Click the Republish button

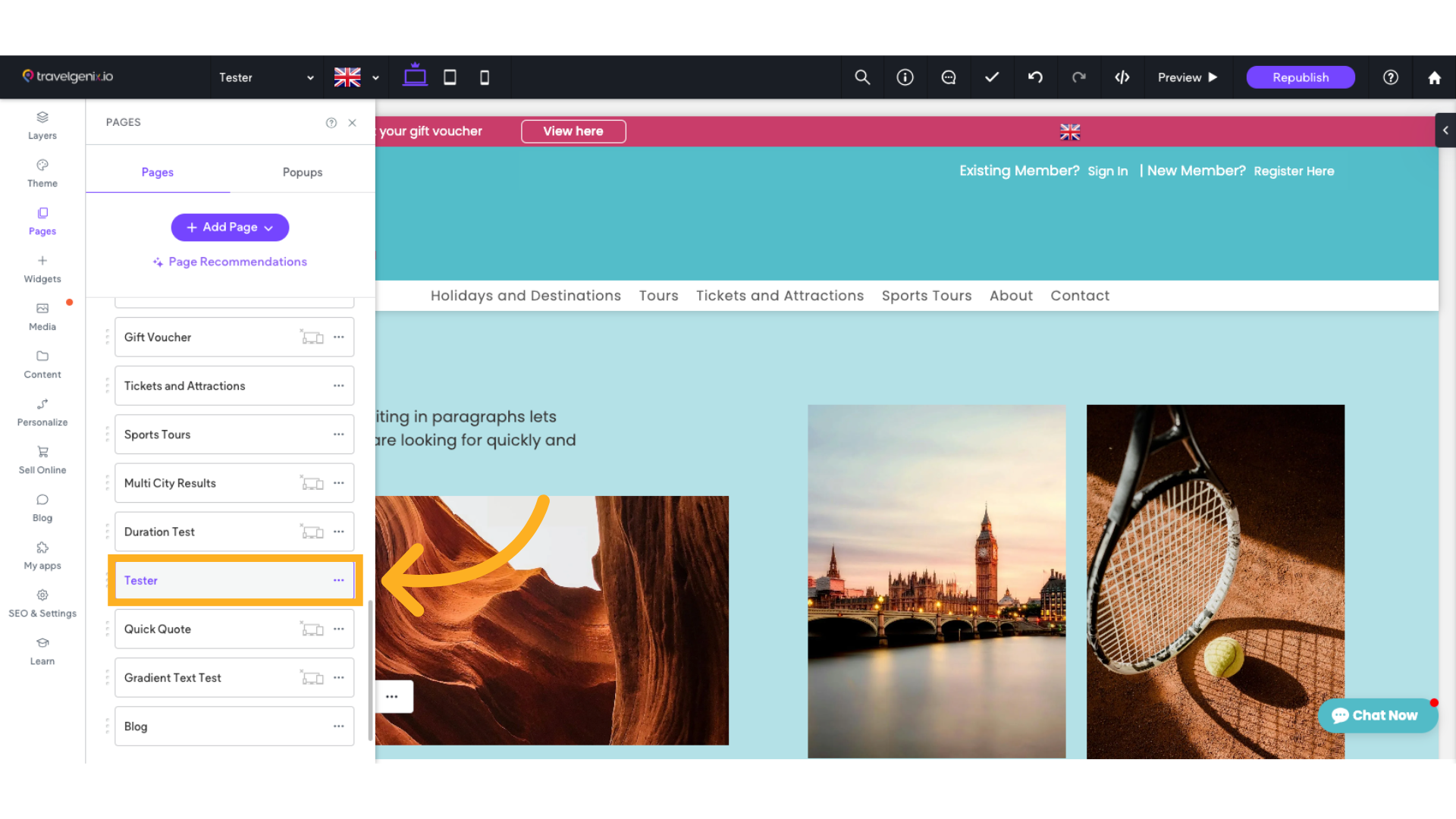(x=1300, y=77)
